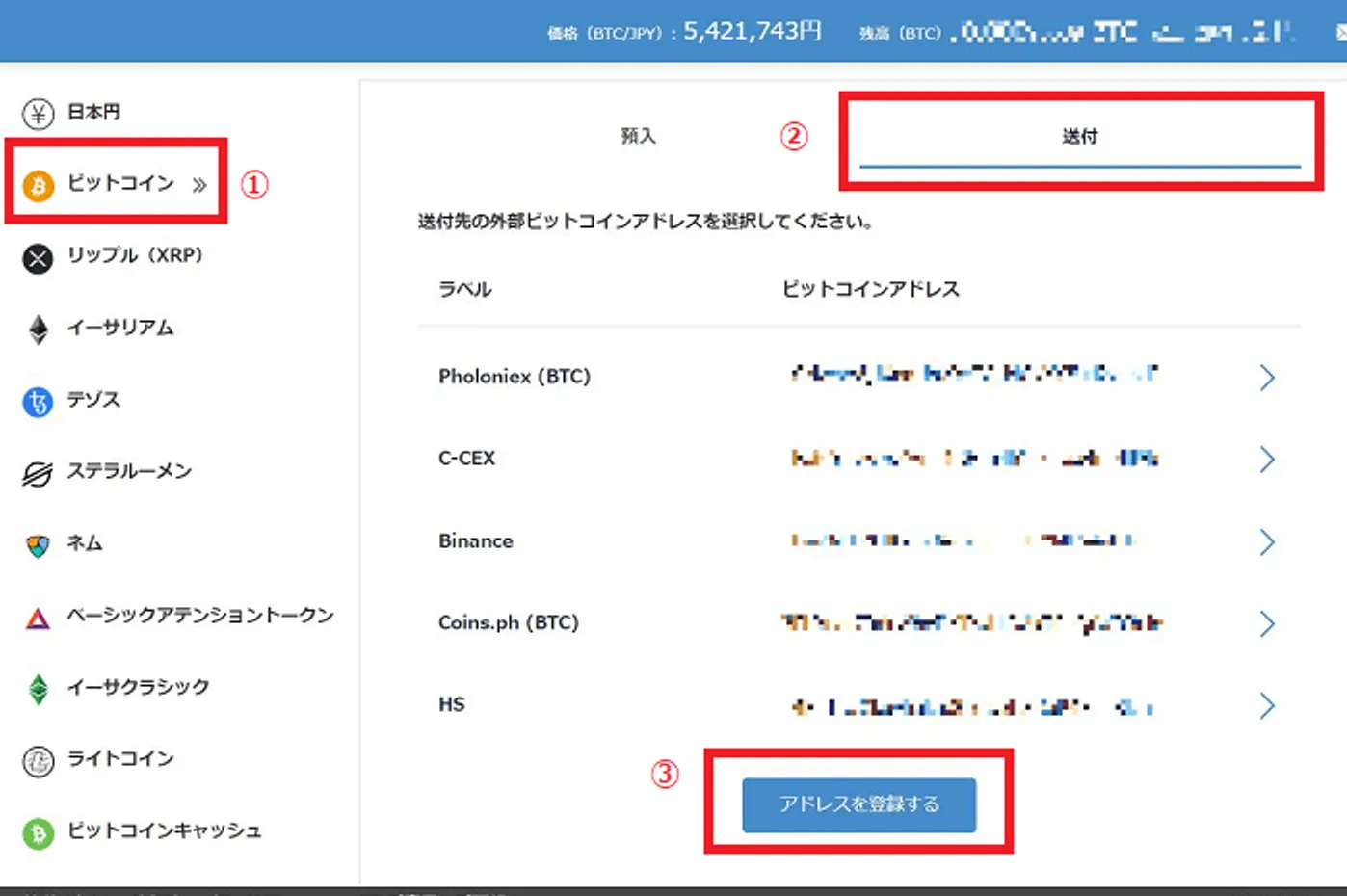1347x896 pixels.
Task: Open chevron for HS row
Action: tap(1267, 706)
